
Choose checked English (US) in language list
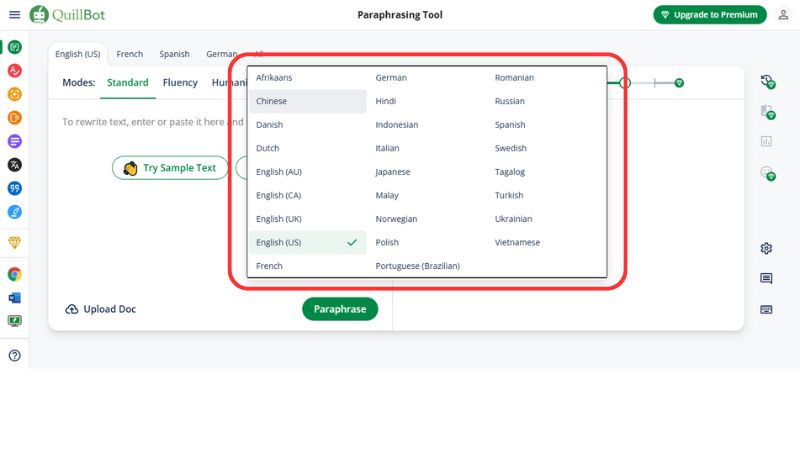pos(308,242)
